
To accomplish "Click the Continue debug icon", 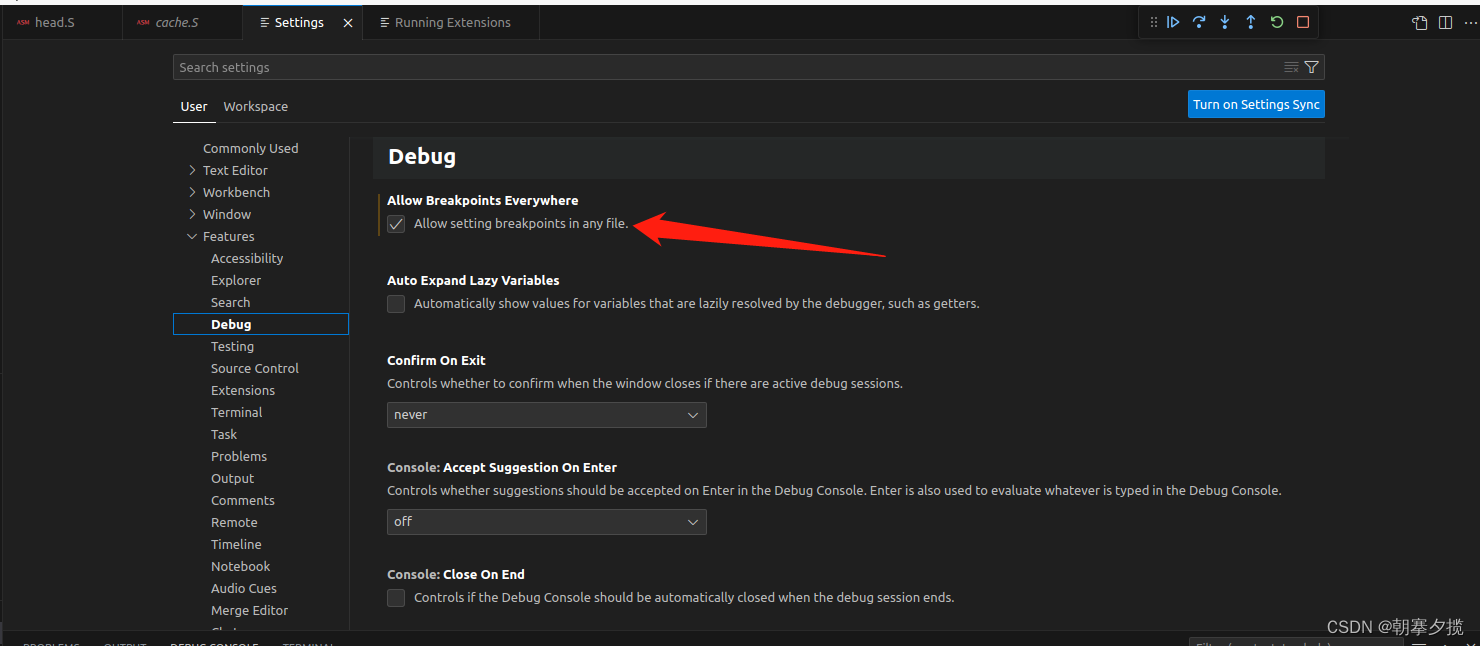I will point(1173,21).
